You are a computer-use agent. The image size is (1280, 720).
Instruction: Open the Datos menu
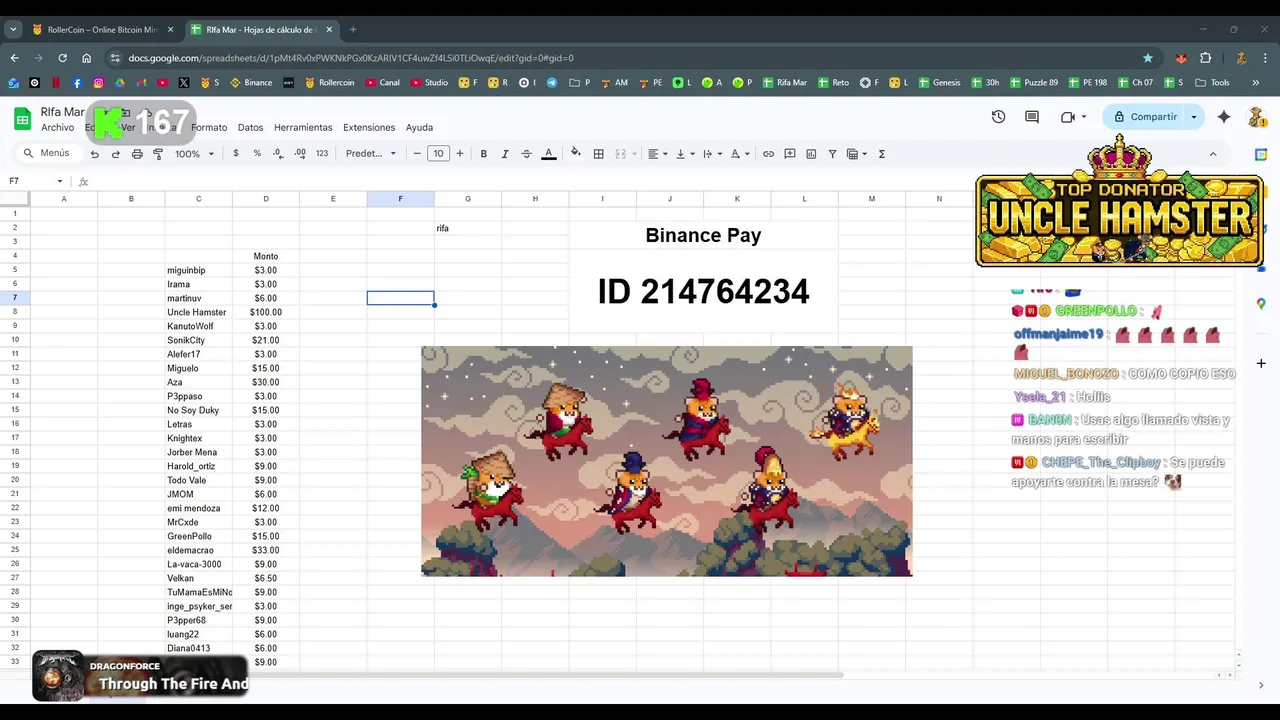coord(250,128)
